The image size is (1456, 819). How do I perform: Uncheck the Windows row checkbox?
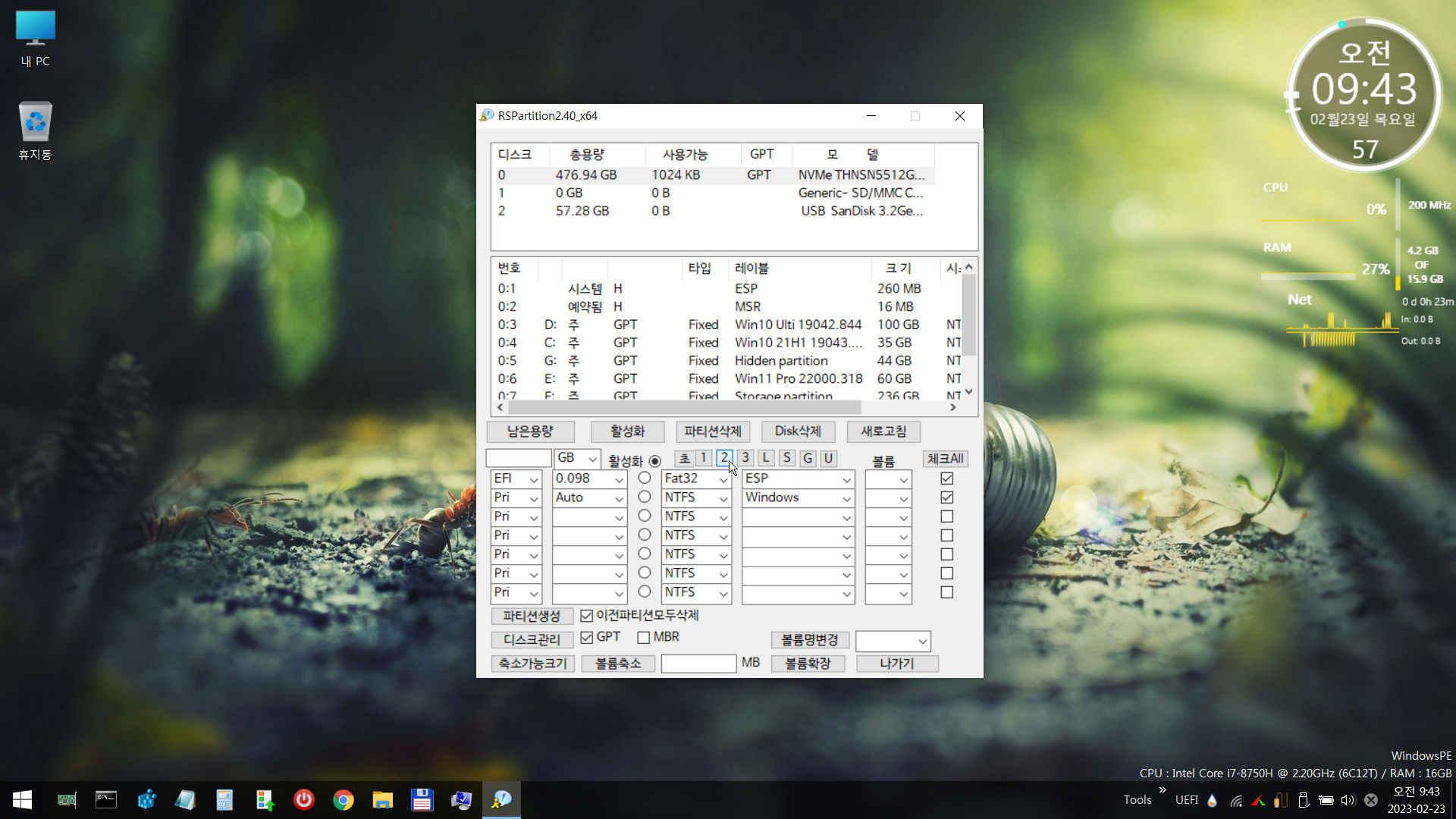[x=946, y=497]
